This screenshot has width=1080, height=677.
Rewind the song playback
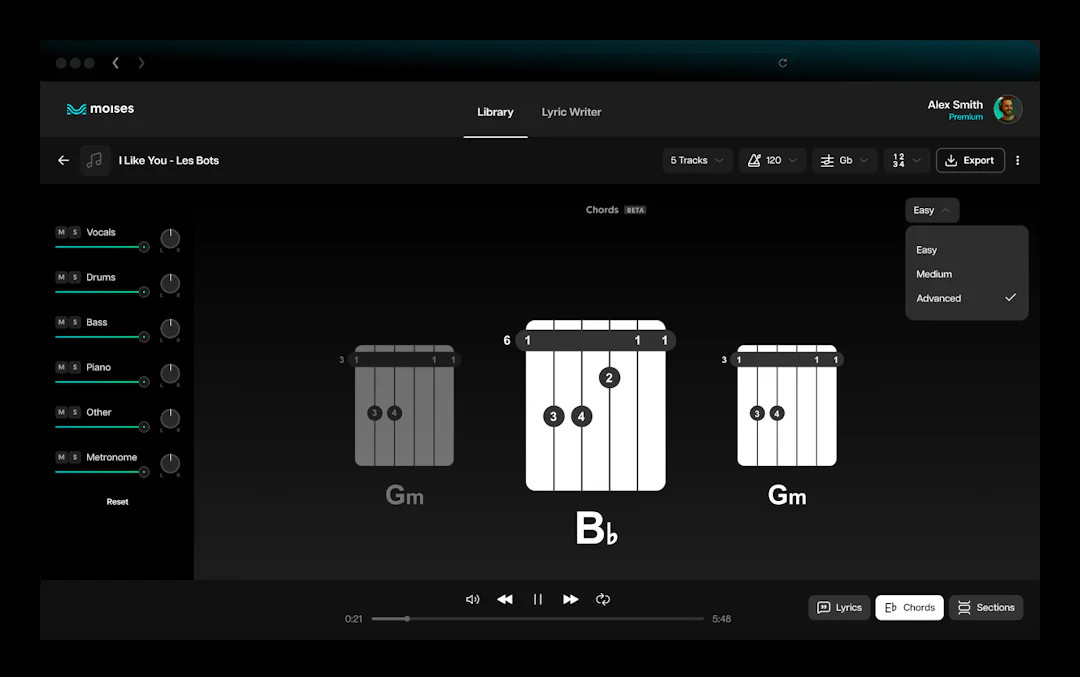tap(505, 599)
